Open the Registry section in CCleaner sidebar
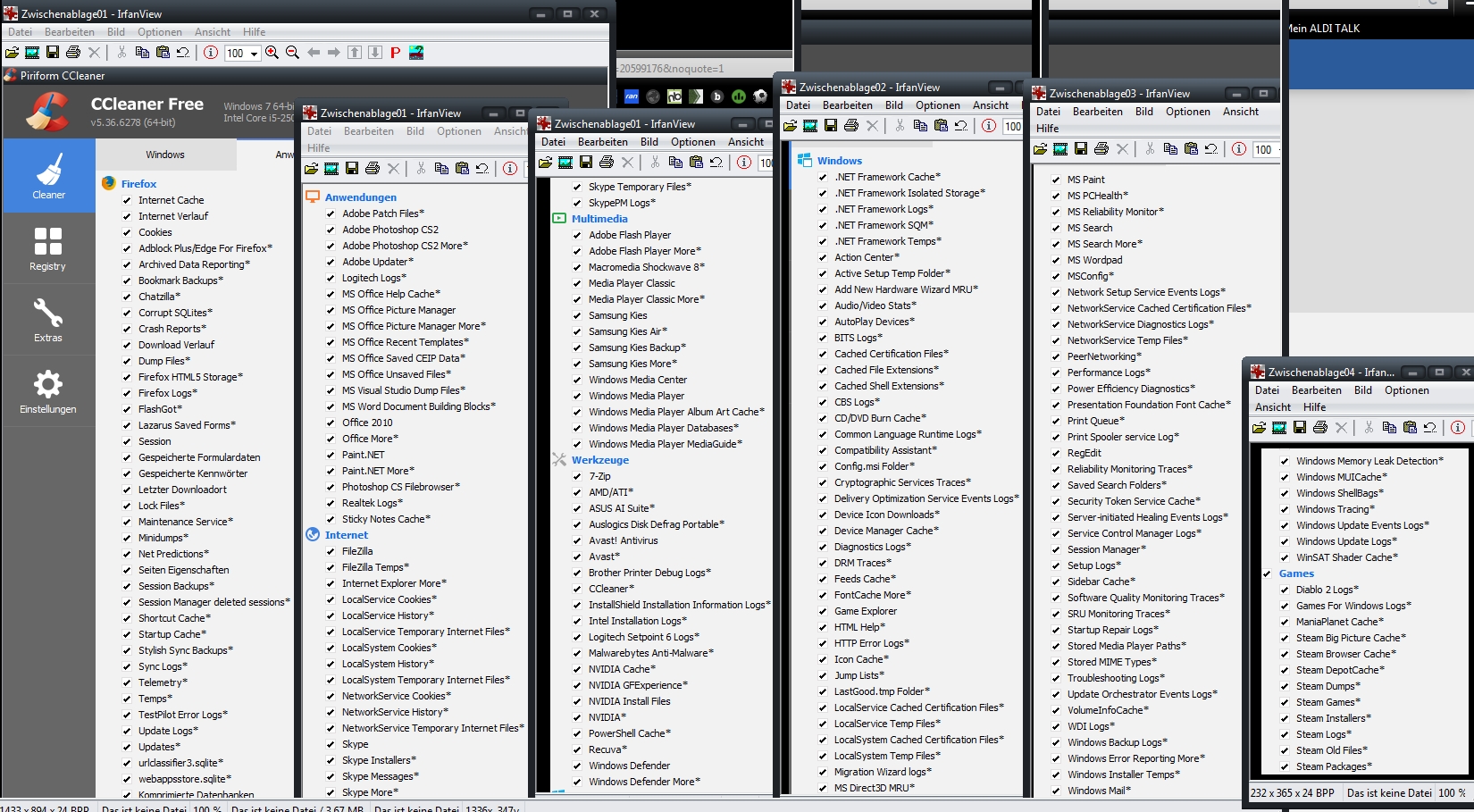This screenshot has width=1474, height=812. 48,248
